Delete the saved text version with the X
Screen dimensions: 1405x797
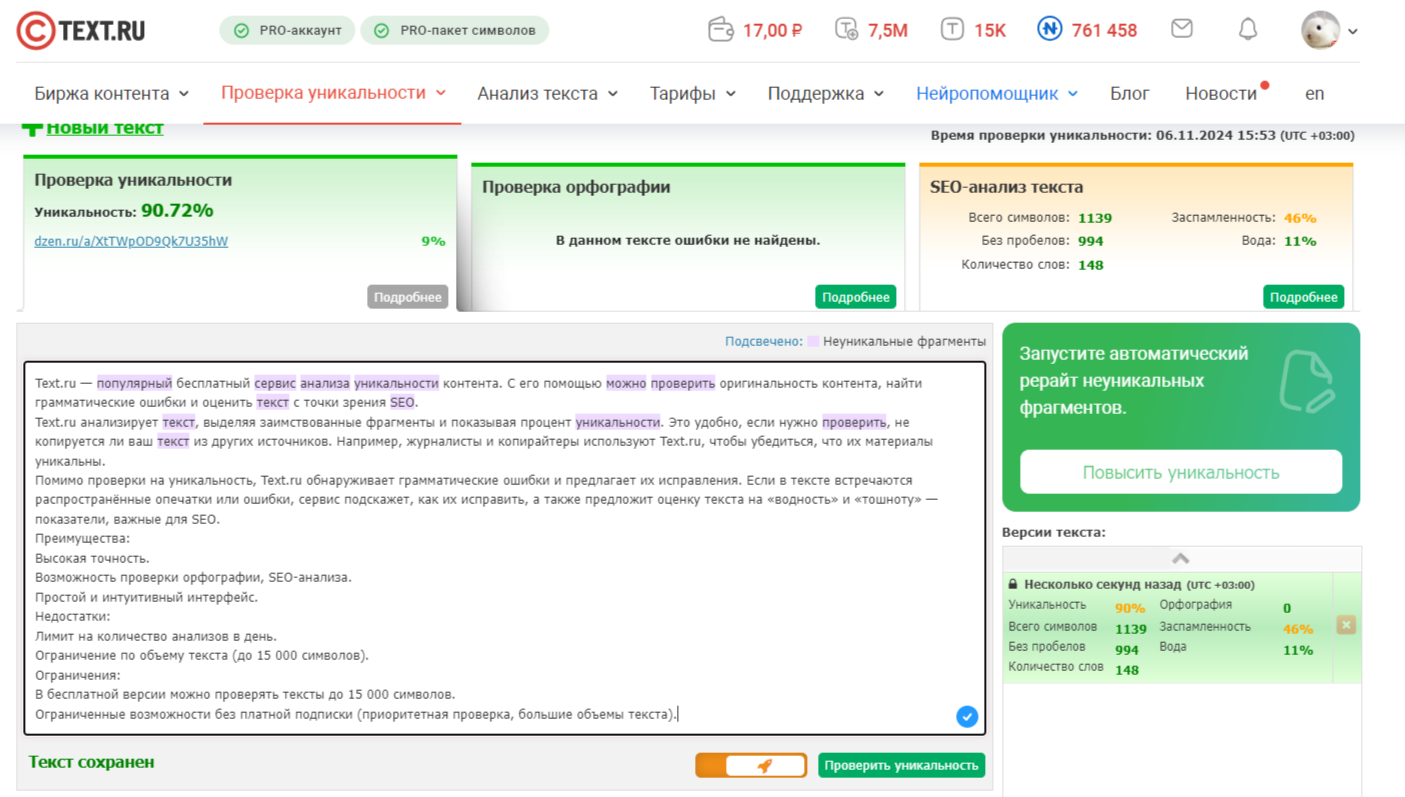click(x=1346, y=625)
